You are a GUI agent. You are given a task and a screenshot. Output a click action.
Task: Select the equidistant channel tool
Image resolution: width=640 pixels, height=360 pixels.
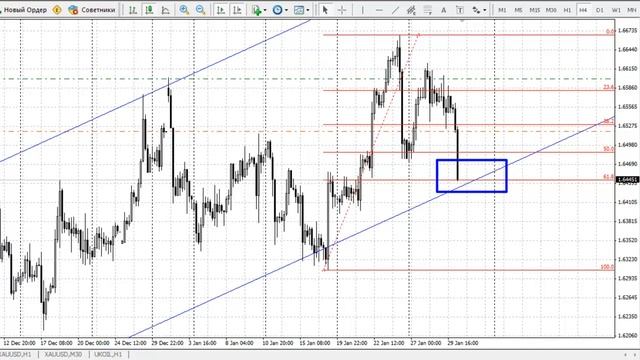coord(411,10)
